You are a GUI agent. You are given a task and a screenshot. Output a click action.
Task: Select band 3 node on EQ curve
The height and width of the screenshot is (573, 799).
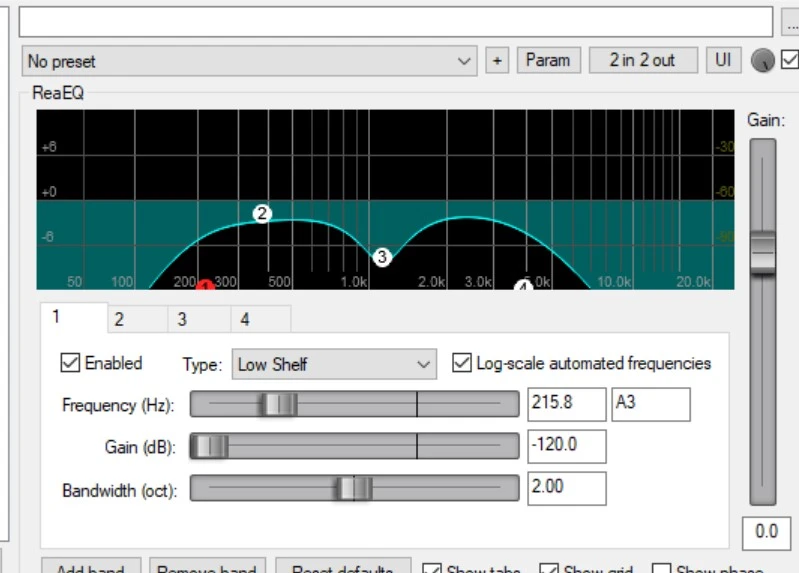click(382, 257)
